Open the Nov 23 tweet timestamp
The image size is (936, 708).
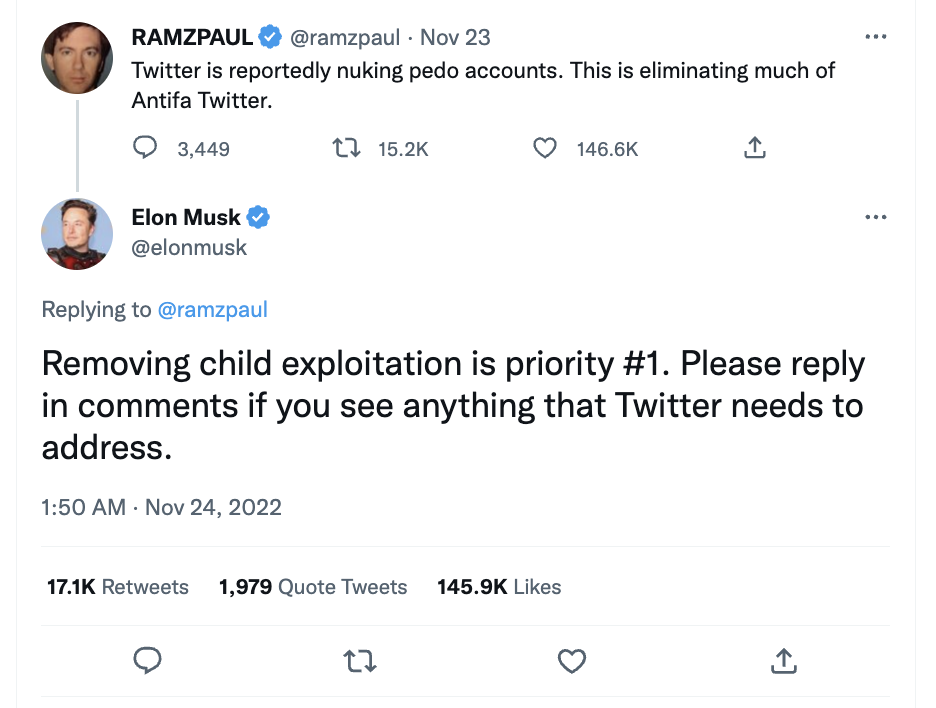tap(455, 38)
